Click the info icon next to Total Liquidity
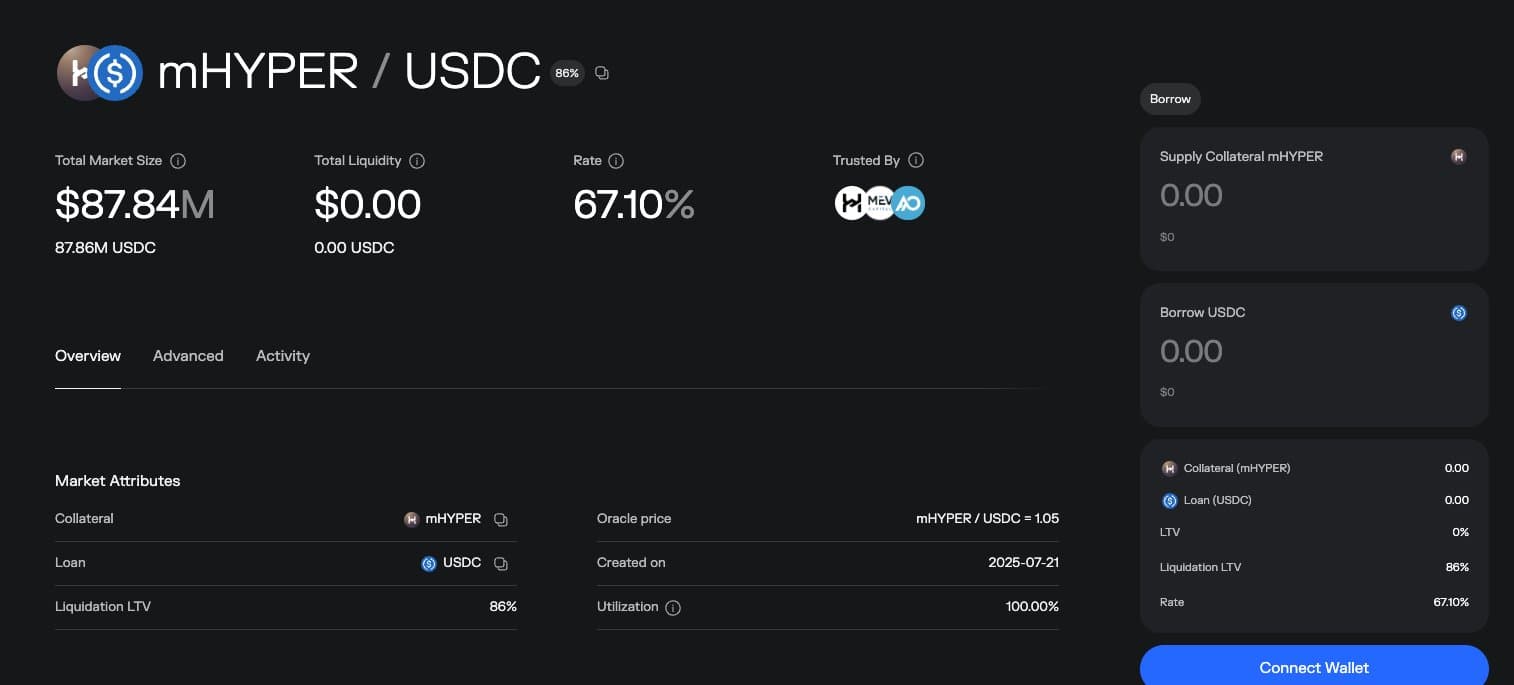1514x685 pixels. tap(417, 161)
